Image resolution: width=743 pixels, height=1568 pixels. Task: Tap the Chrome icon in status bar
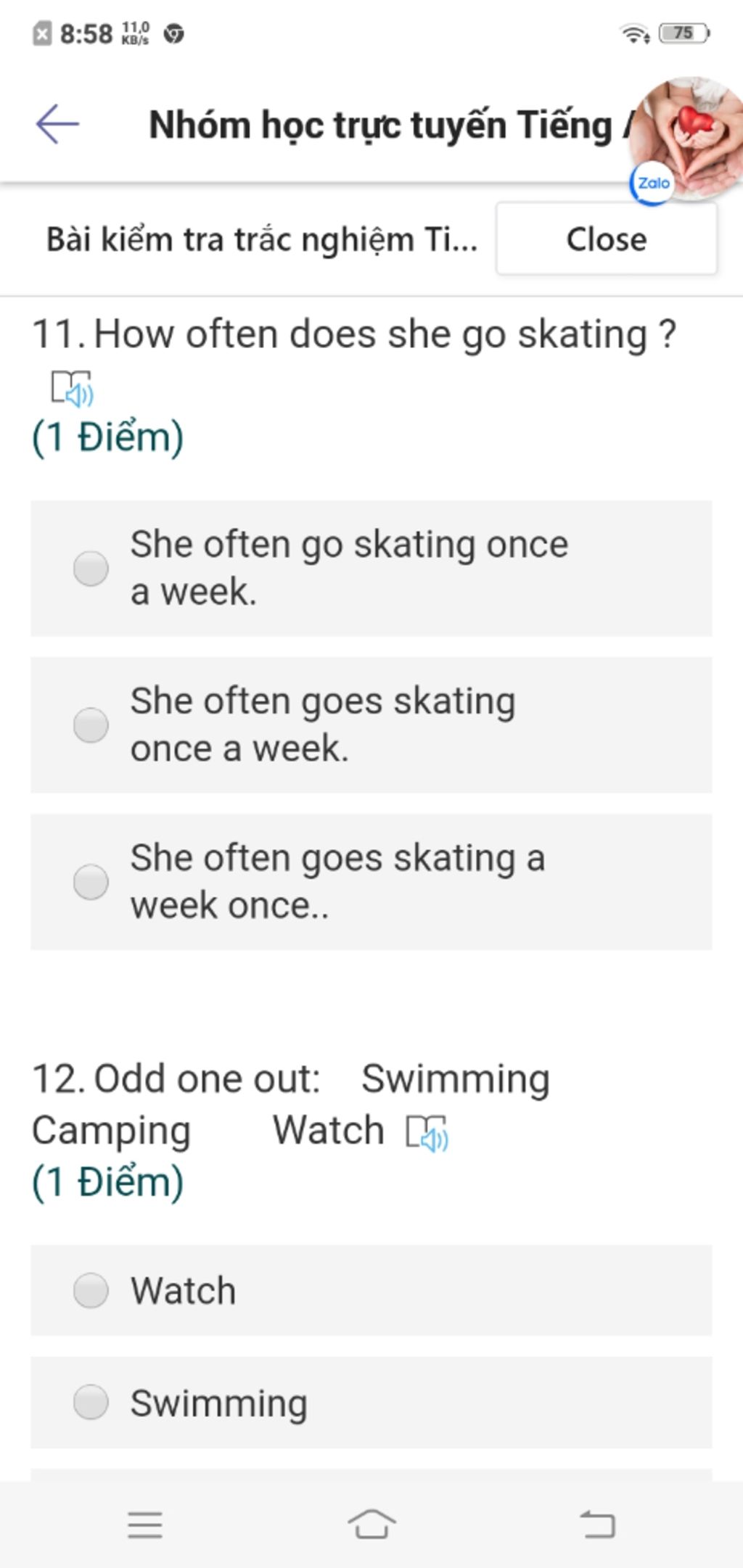[x=174, y=33]
